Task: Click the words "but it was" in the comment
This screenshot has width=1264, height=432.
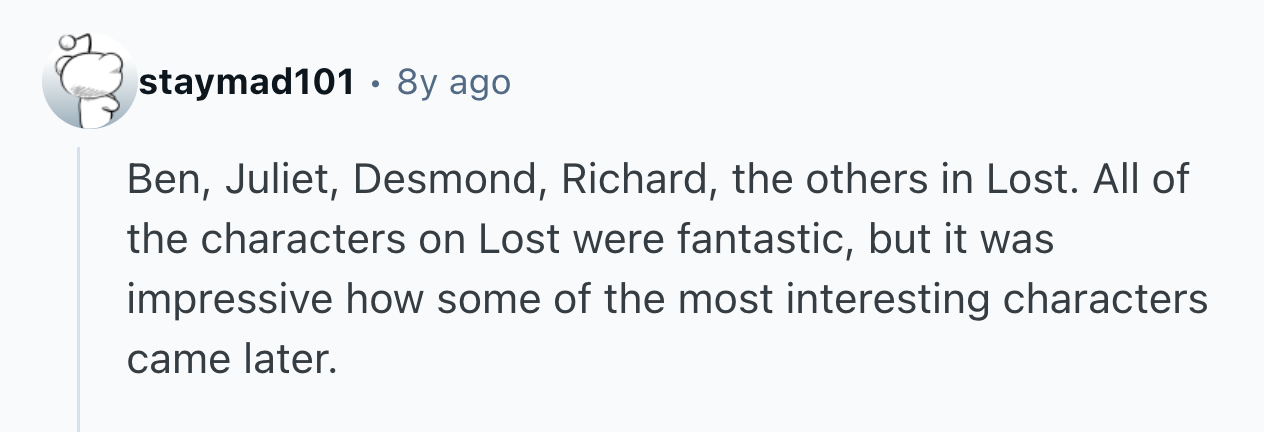Action: 960,241
